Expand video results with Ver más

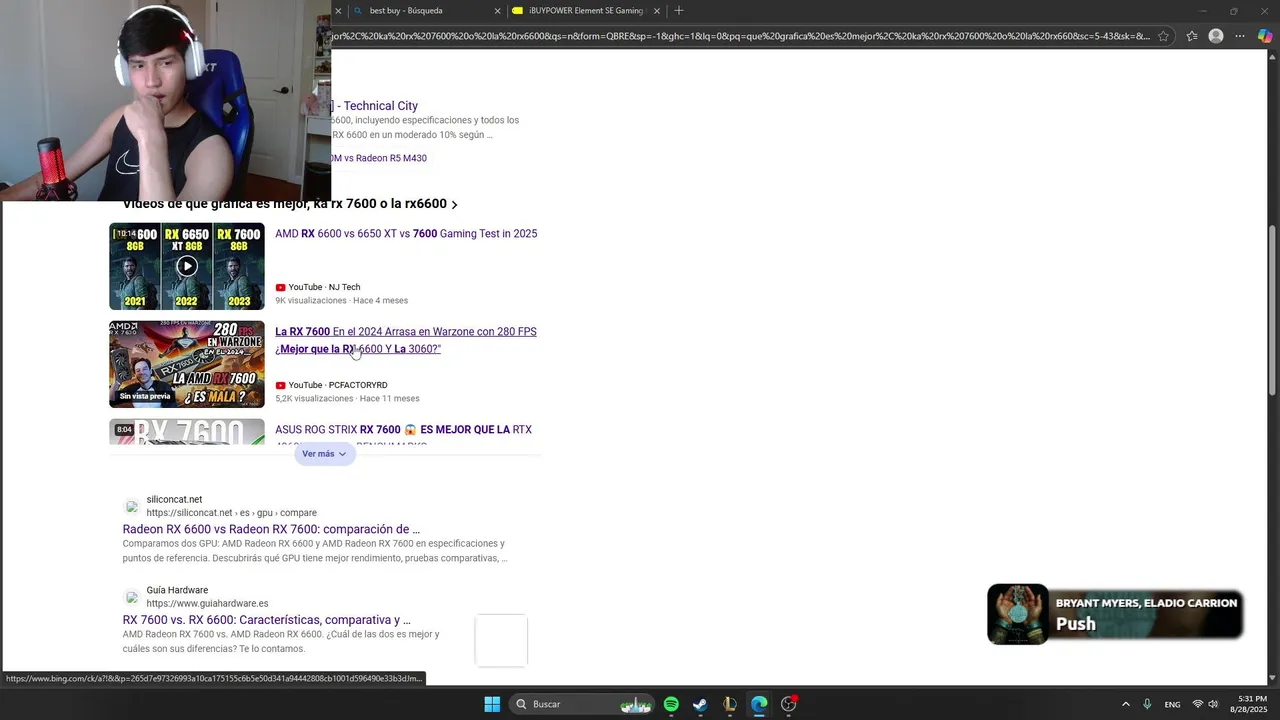click(x=325, y=454)
